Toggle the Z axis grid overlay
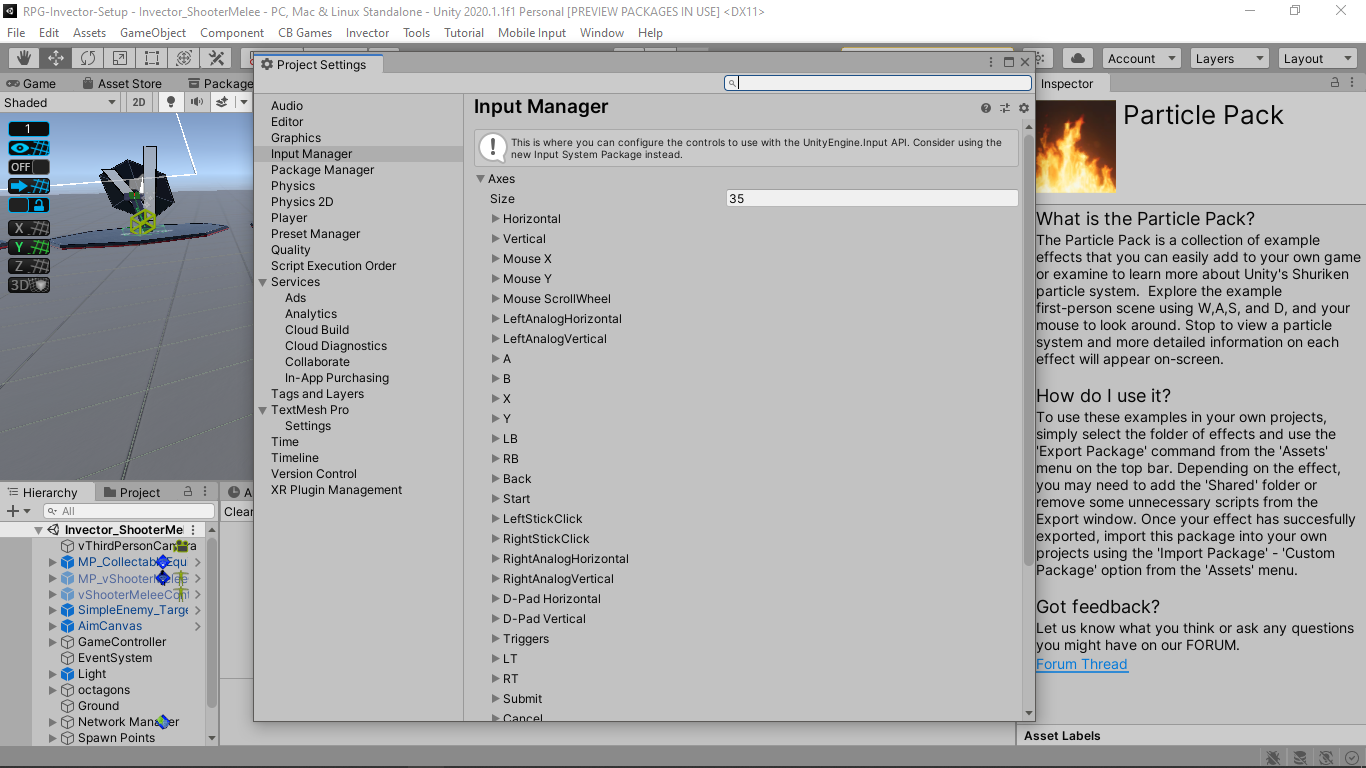This screenshot has height=768, width=1366. tap(29, 266)
